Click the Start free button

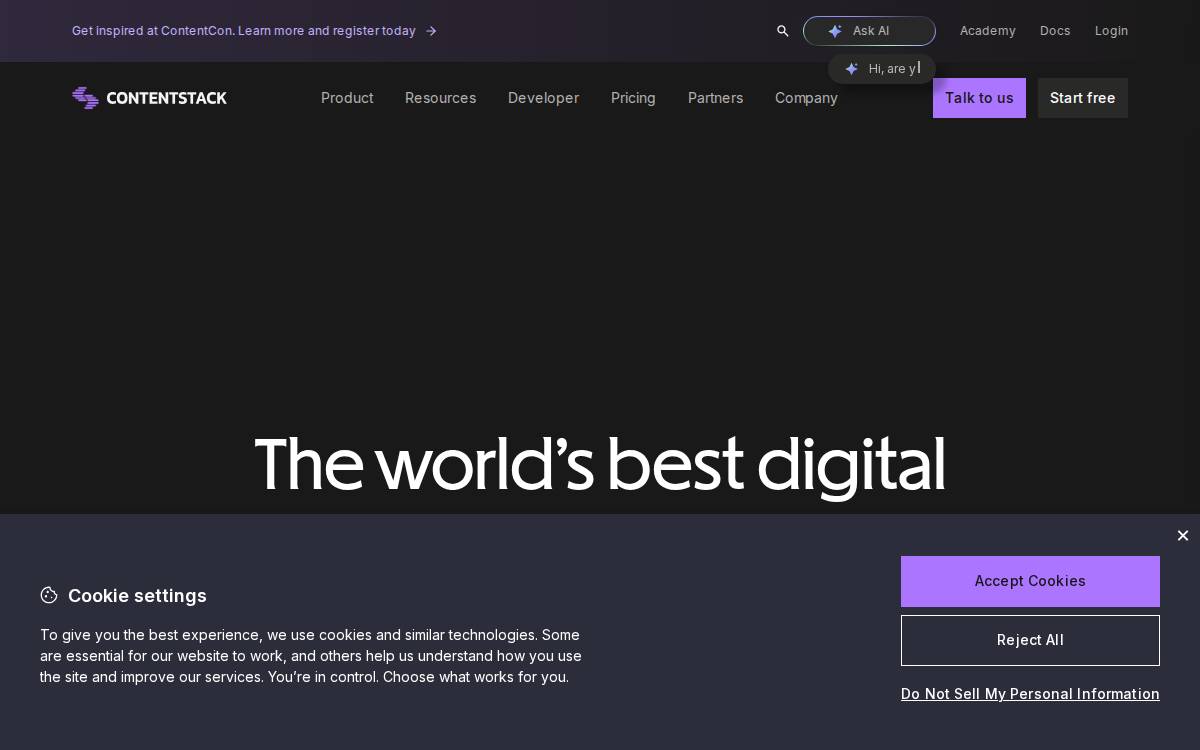tap(1083, 98)
